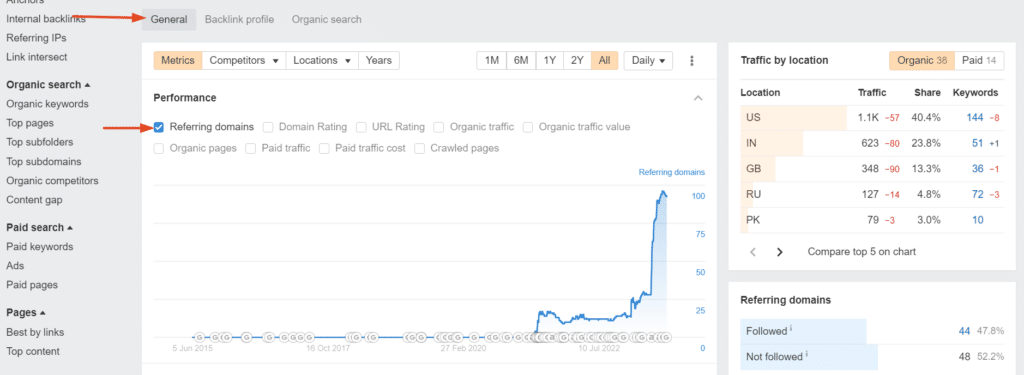Switch to the General tab

pyautogui.click(x=169, y=20)
